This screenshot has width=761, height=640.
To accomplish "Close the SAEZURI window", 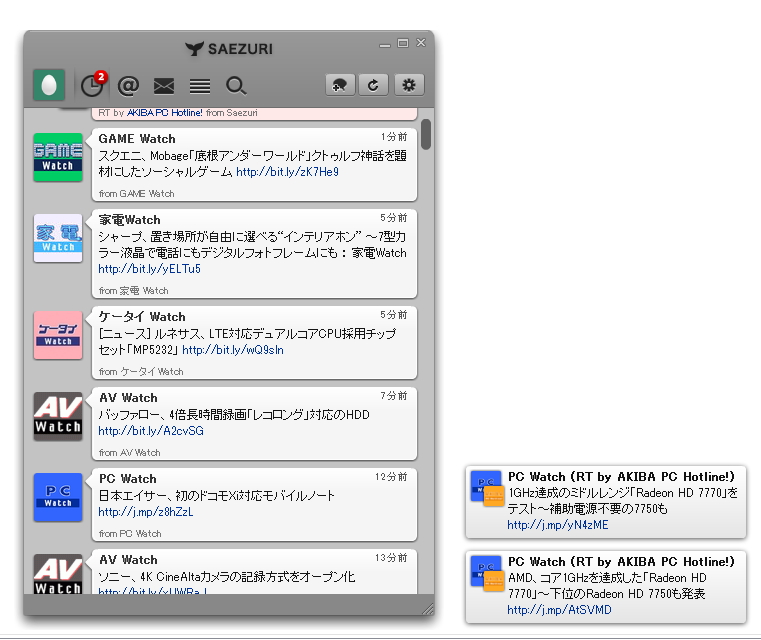I will coord(421,43).
